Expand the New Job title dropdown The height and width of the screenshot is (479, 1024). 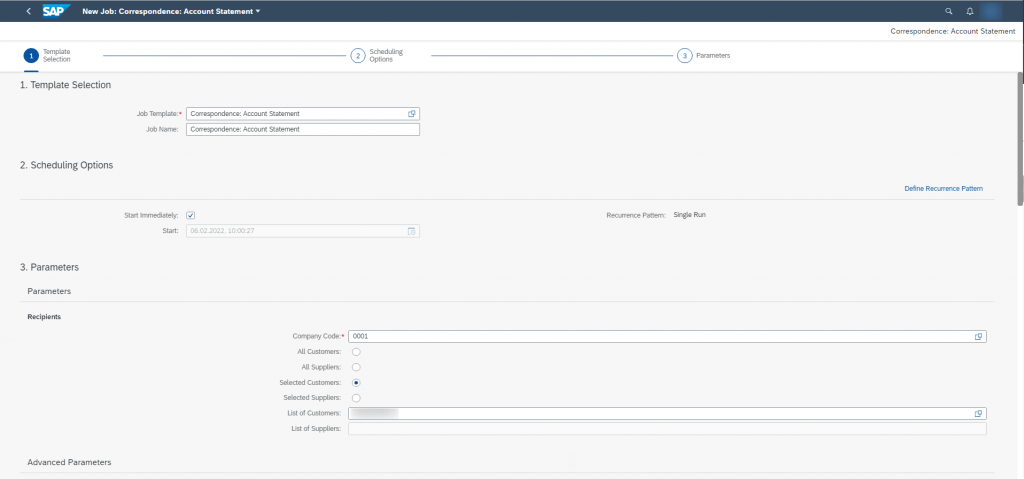[x=258, y=12]
